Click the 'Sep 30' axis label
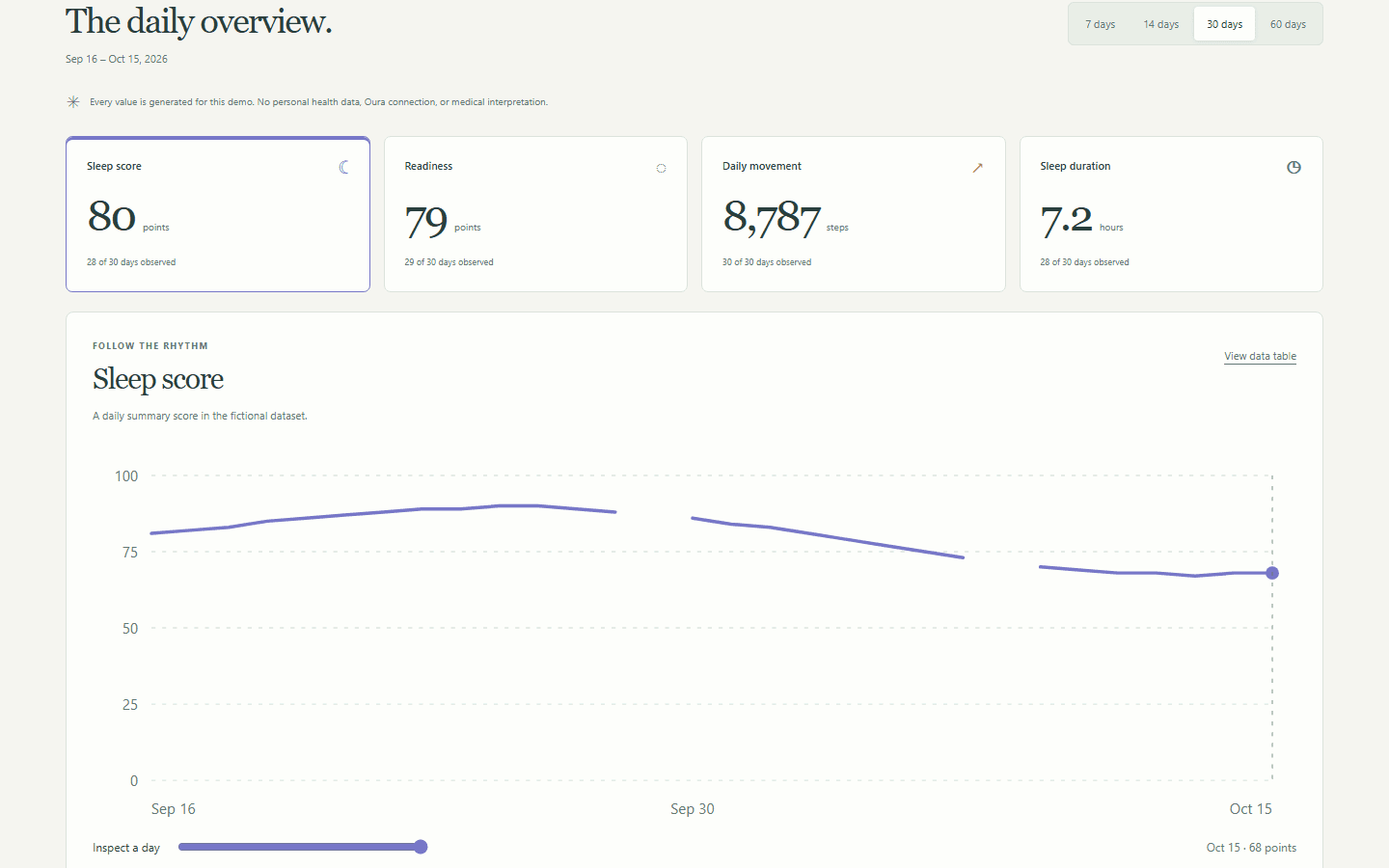The image size is (1389, 868). 693,809
